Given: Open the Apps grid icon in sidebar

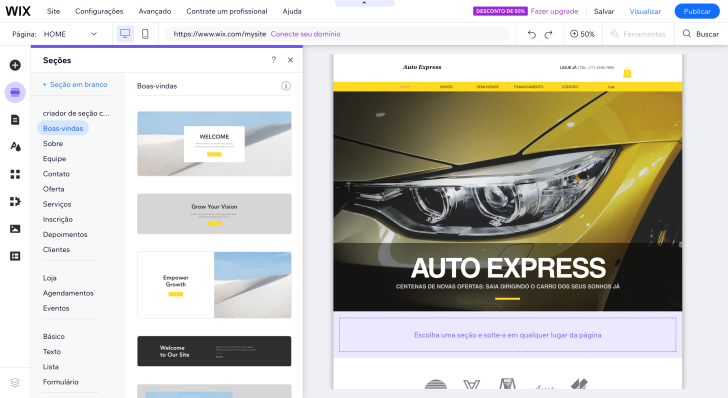Looking at the screenshot, I should (x=15, y=174).
